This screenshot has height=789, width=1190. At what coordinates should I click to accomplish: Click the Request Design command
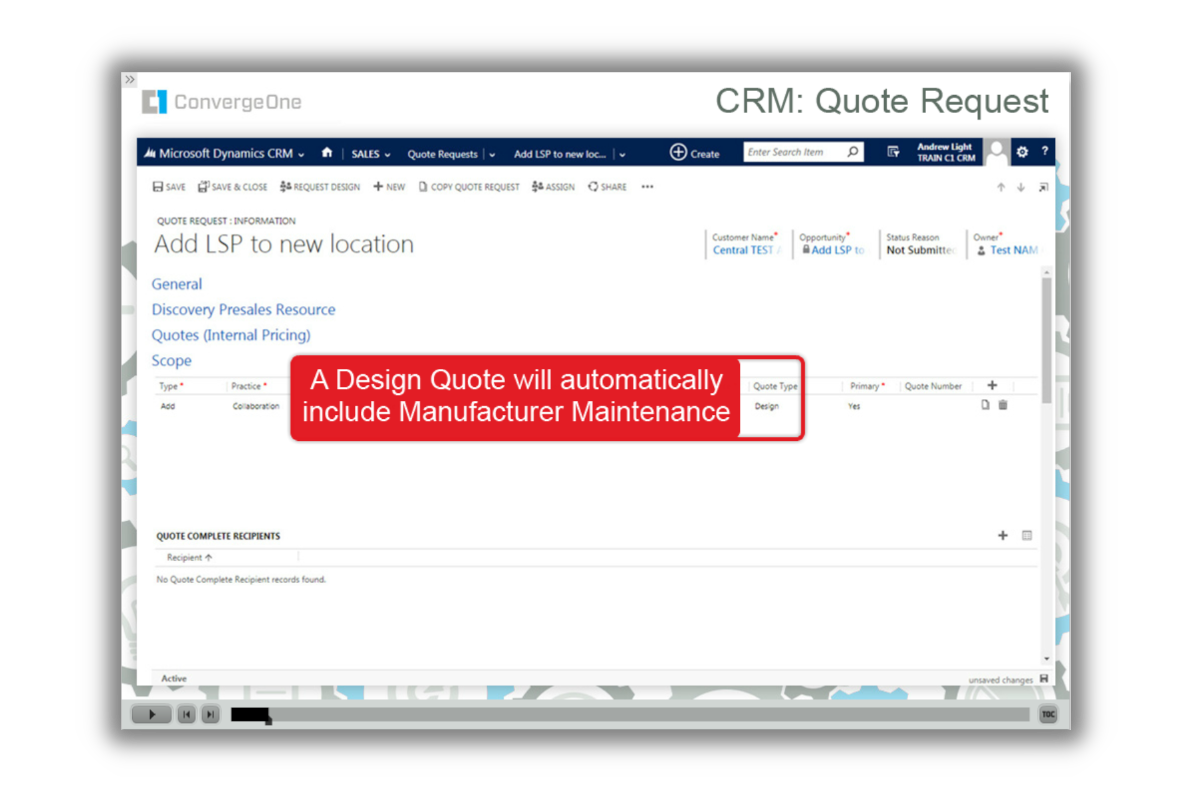point(320,187)
